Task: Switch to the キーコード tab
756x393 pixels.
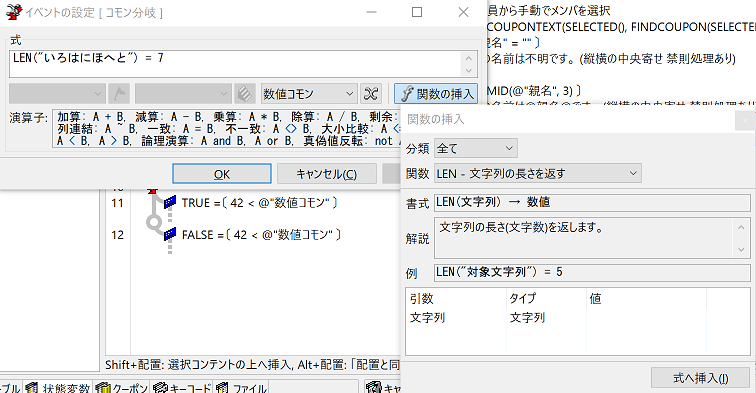Action: tap(182, 387)
